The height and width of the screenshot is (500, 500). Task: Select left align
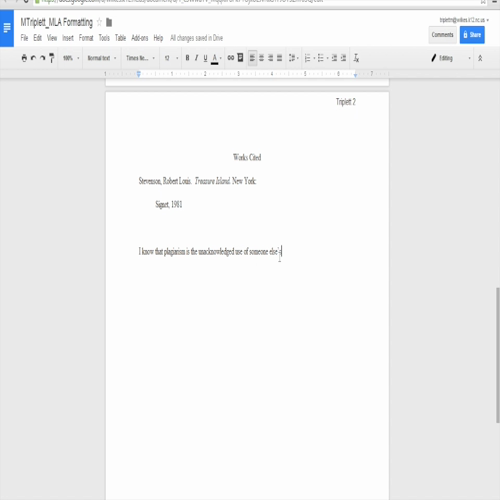[x=252, y=58]
